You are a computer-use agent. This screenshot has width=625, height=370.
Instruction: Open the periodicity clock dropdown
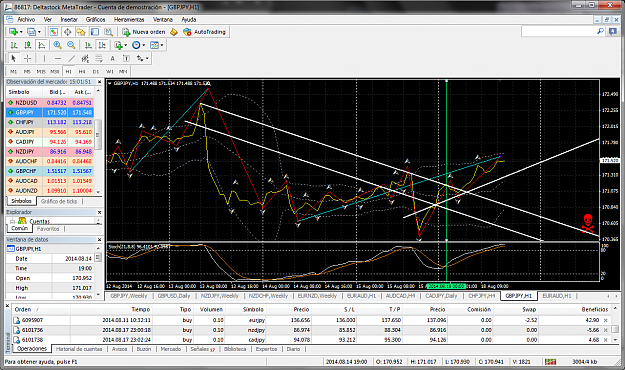pyautogui.click(x=138, y=45)
